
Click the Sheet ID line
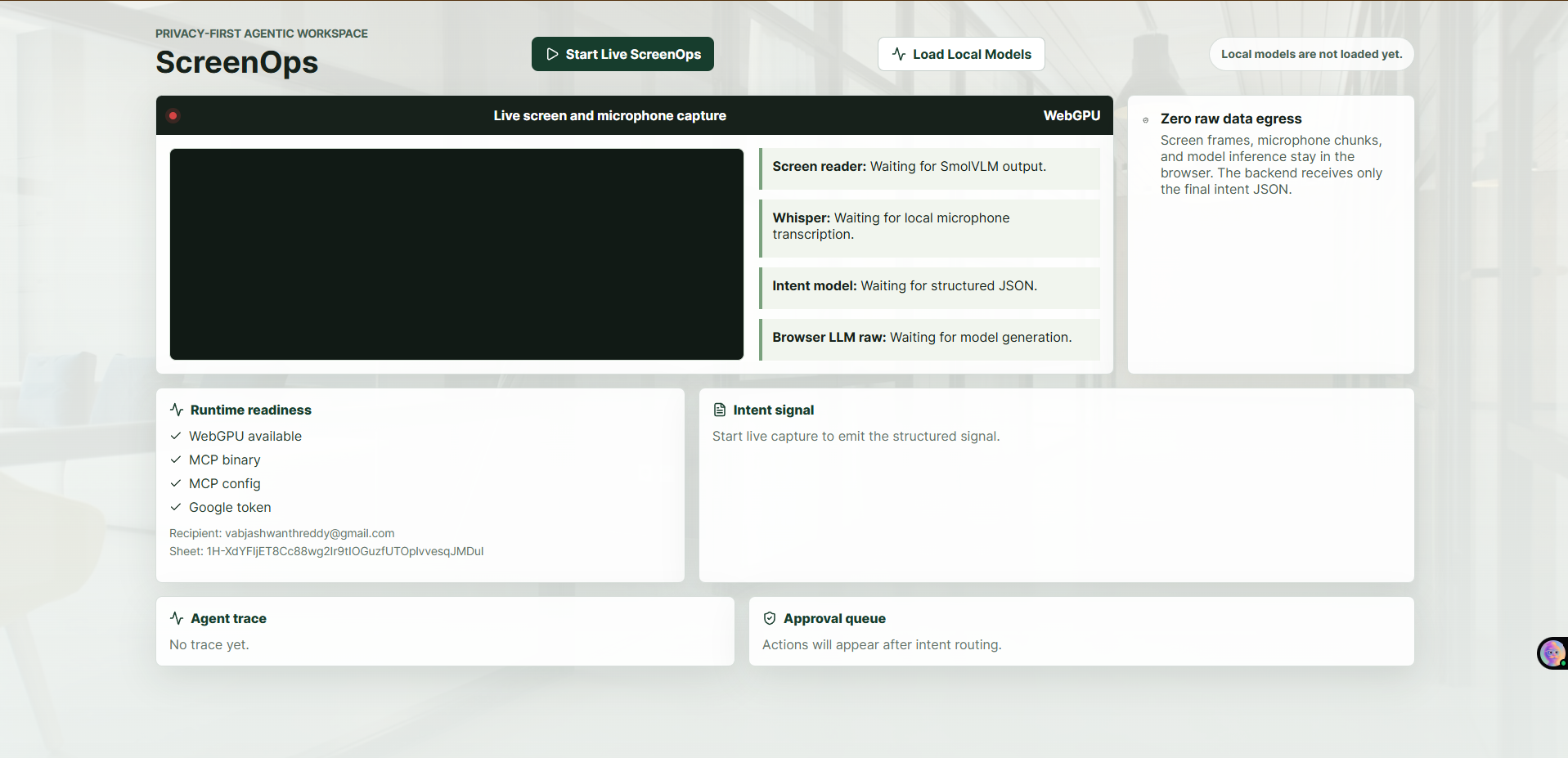326,551
